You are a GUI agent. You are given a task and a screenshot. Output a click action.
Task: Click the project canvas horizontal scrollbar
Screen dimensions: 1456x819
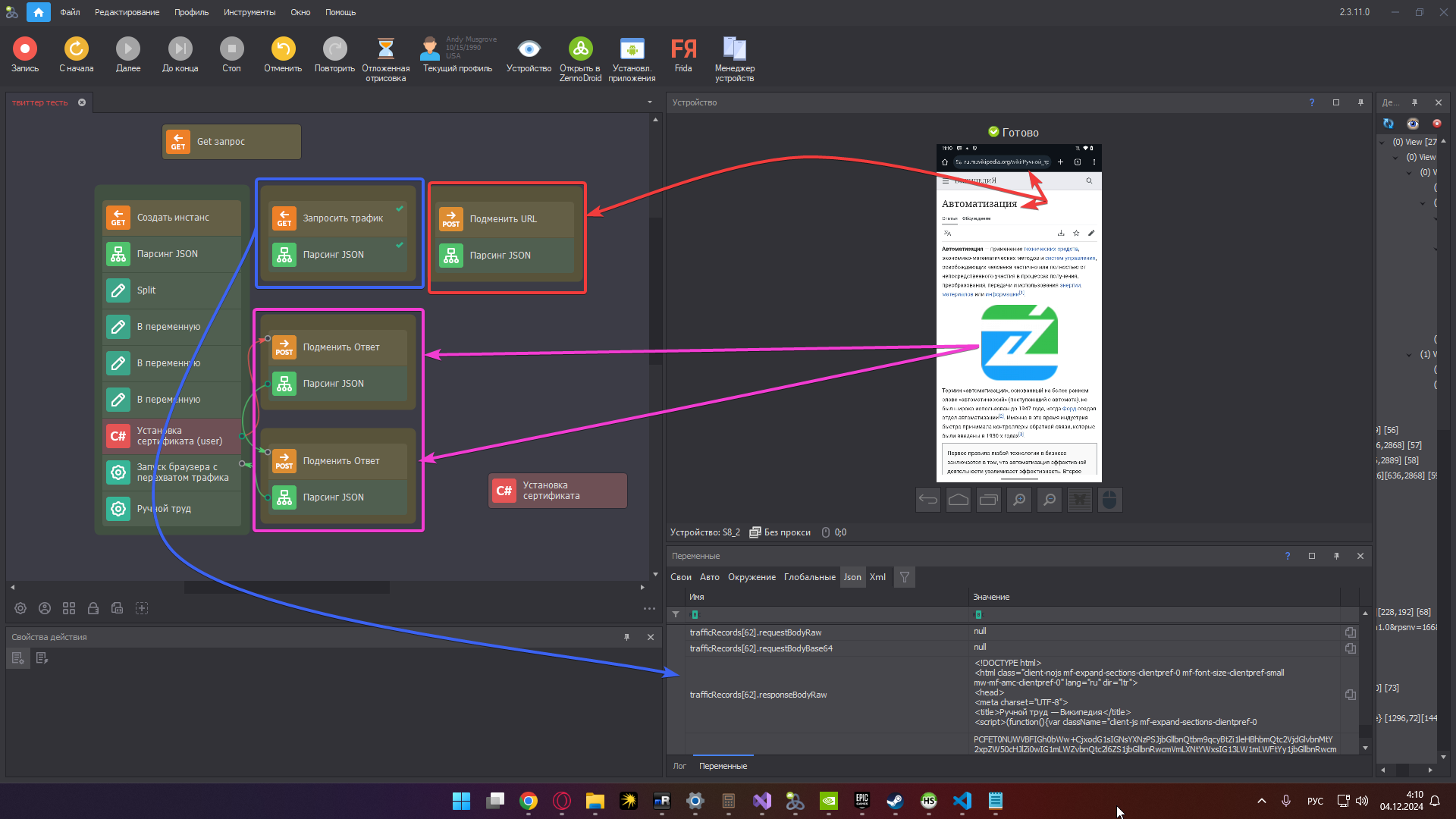(x=287, y=588)
